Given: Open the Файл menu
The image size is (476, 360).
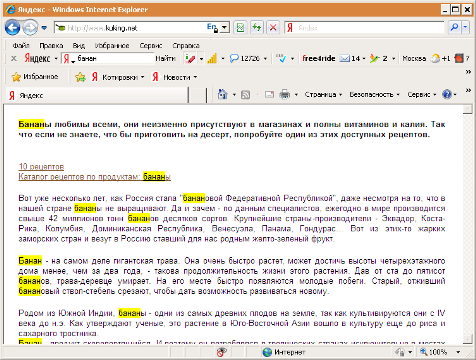Looking at the screenshot, I should (21, 46).
